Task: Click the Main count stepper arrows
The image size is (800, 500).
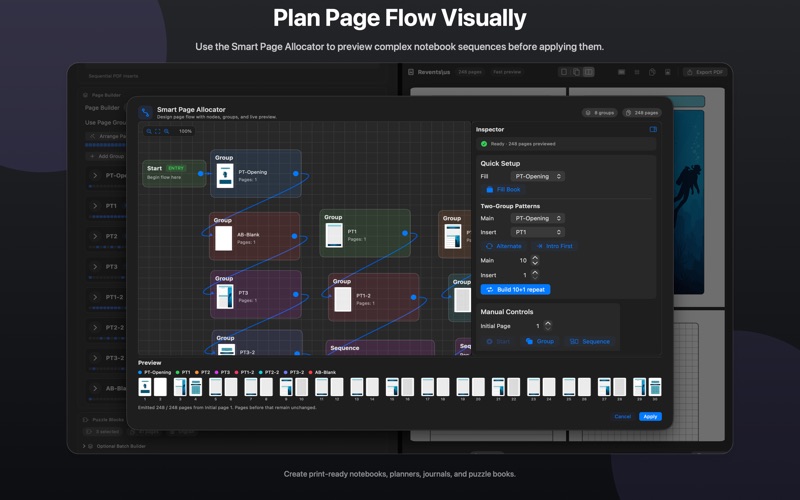Action: click(x=535, y=260)
